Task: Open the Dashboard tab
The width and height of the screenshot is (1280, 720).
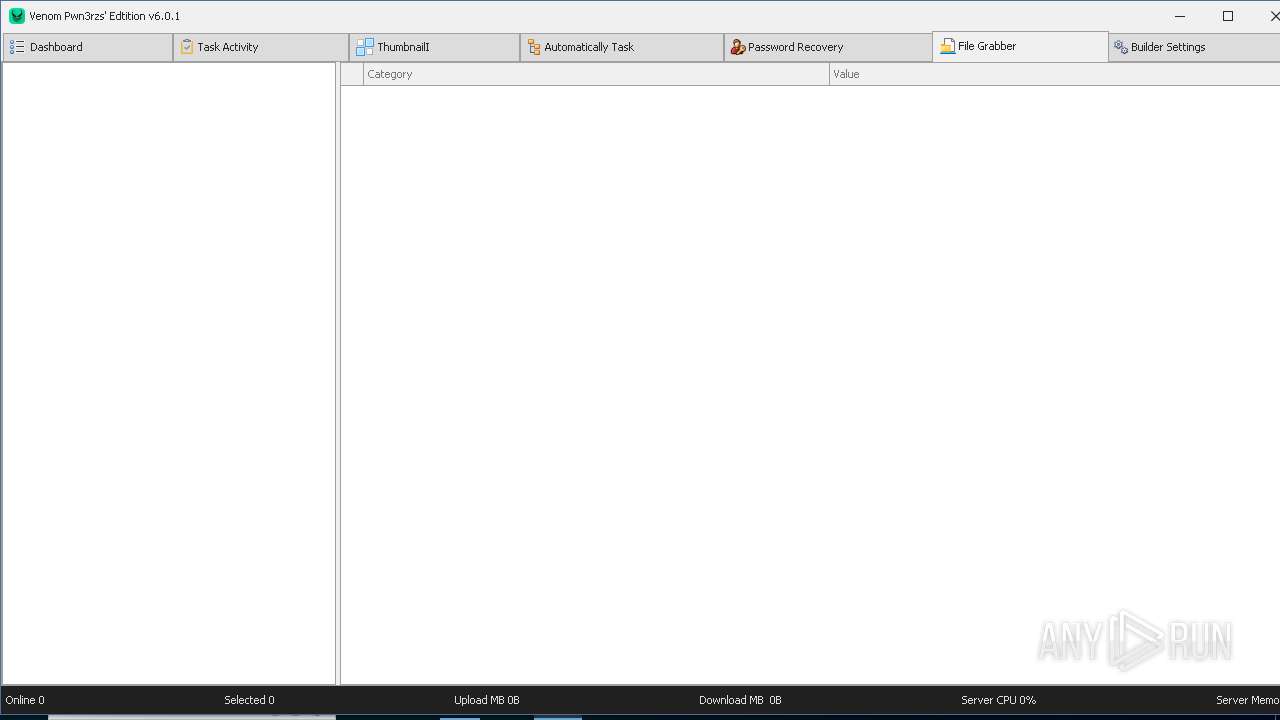Action: click(x=87, y=47)
